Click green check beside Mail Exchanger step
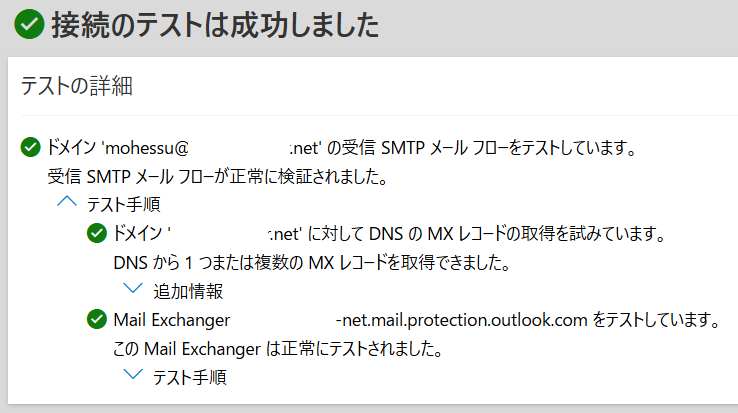The image size is (738, 413). tap(97, 319)
